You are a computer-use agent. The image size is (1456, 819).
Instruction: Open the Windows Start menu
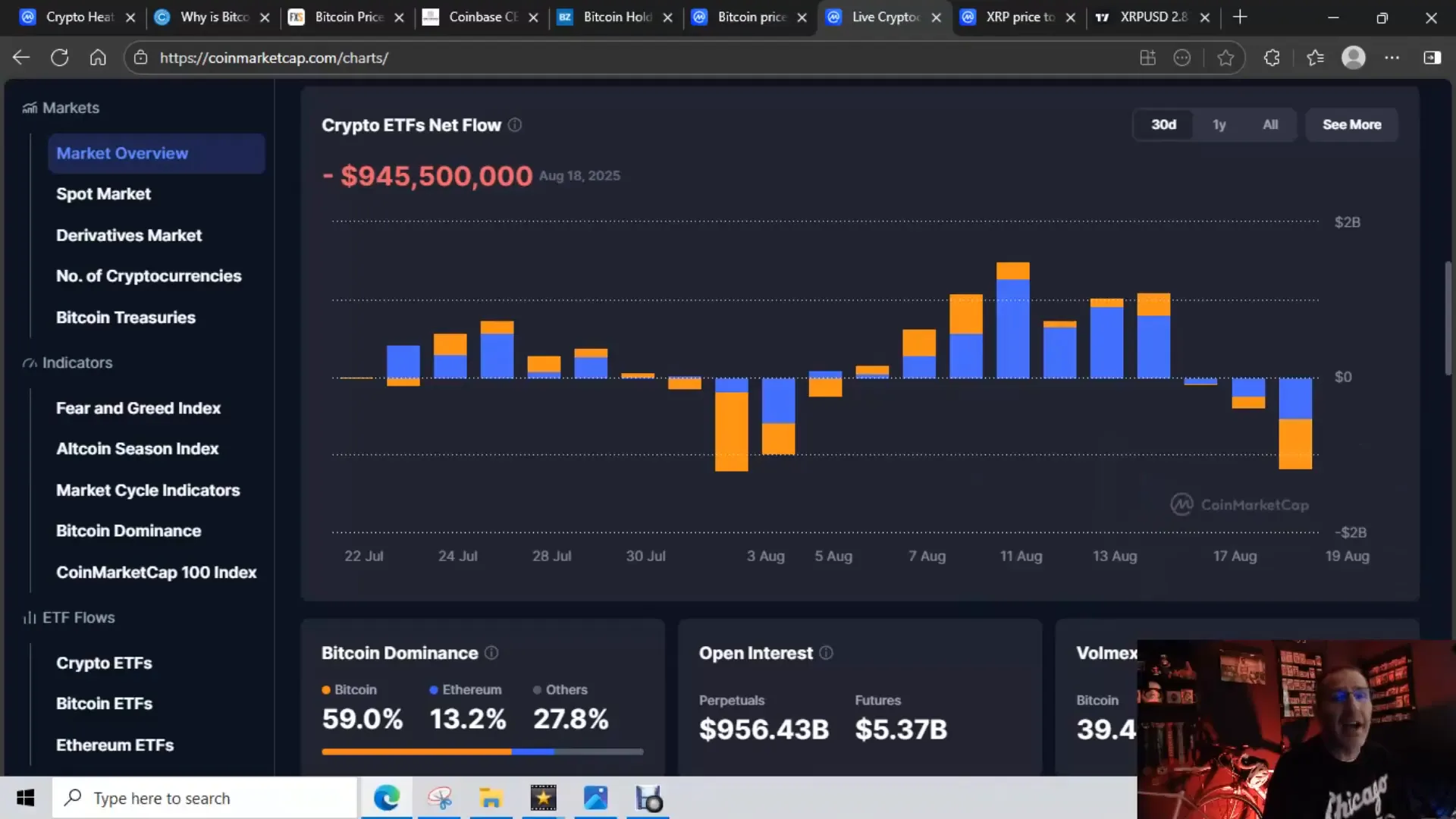click(26, 798)
